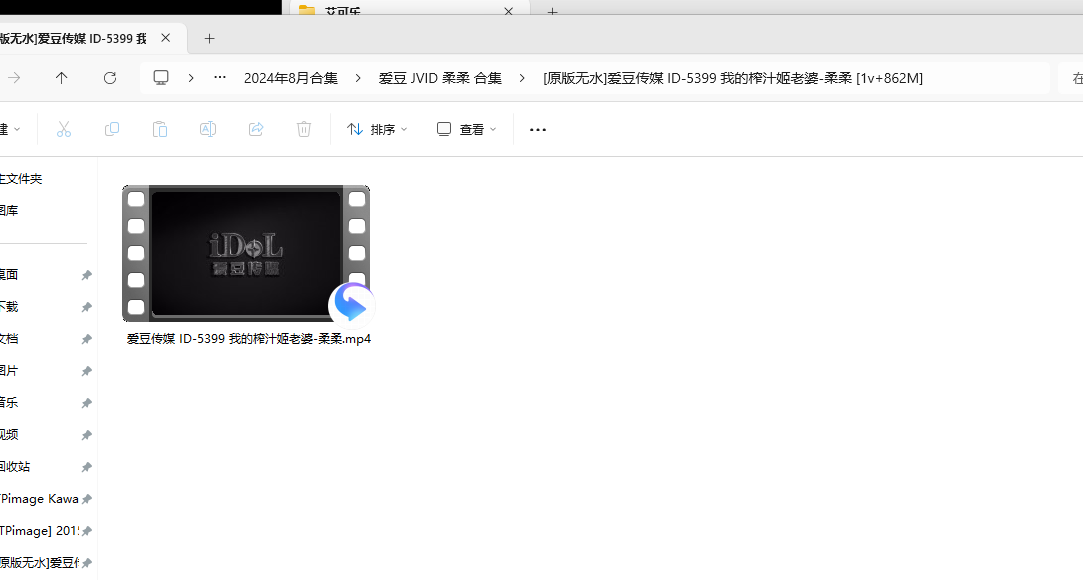Open the 排序 sort dropdown
Viewport: 1083px width, 580px height.
click(x=377, y=129)
